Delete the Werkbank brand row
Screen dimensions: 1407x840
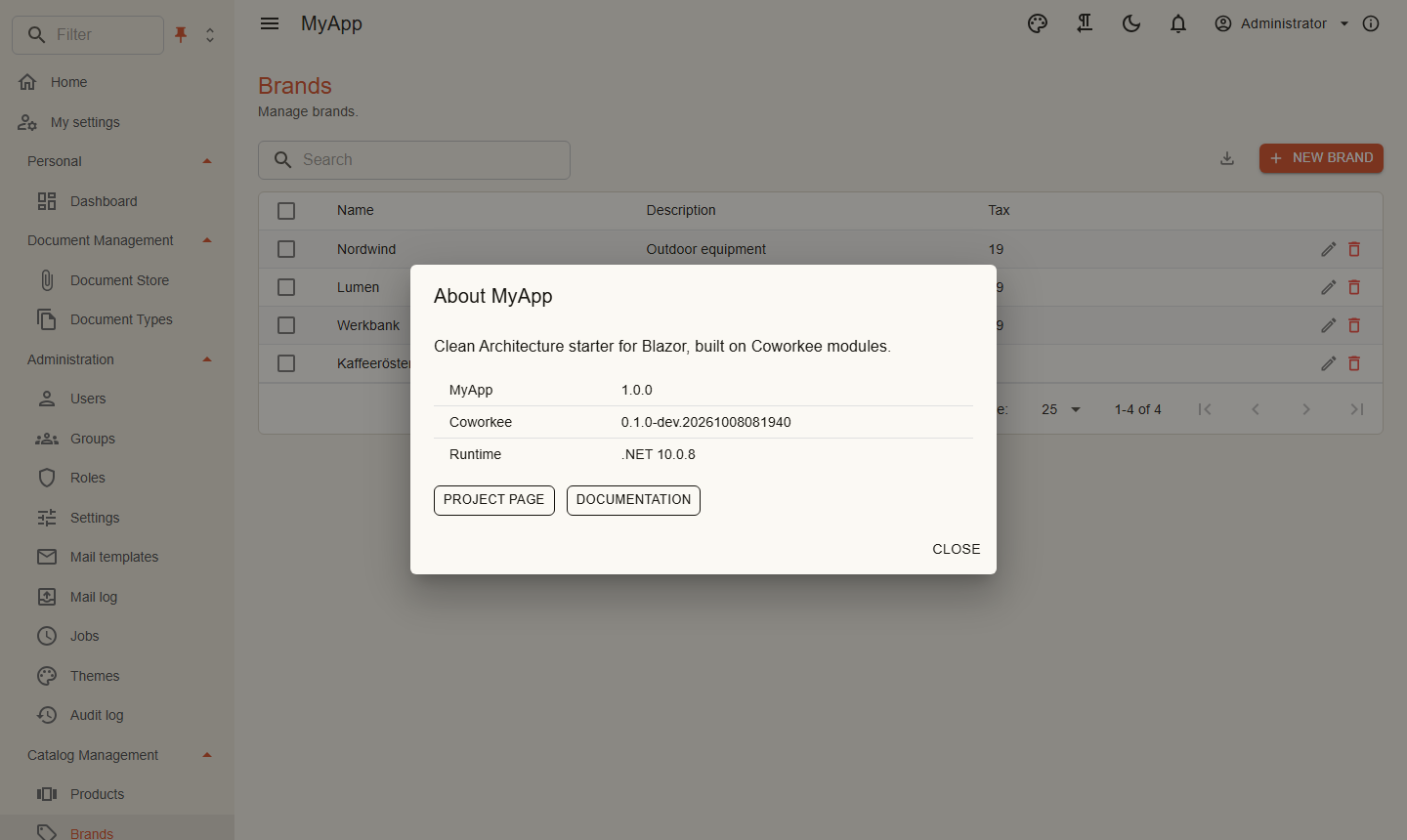coord(1354,325)
